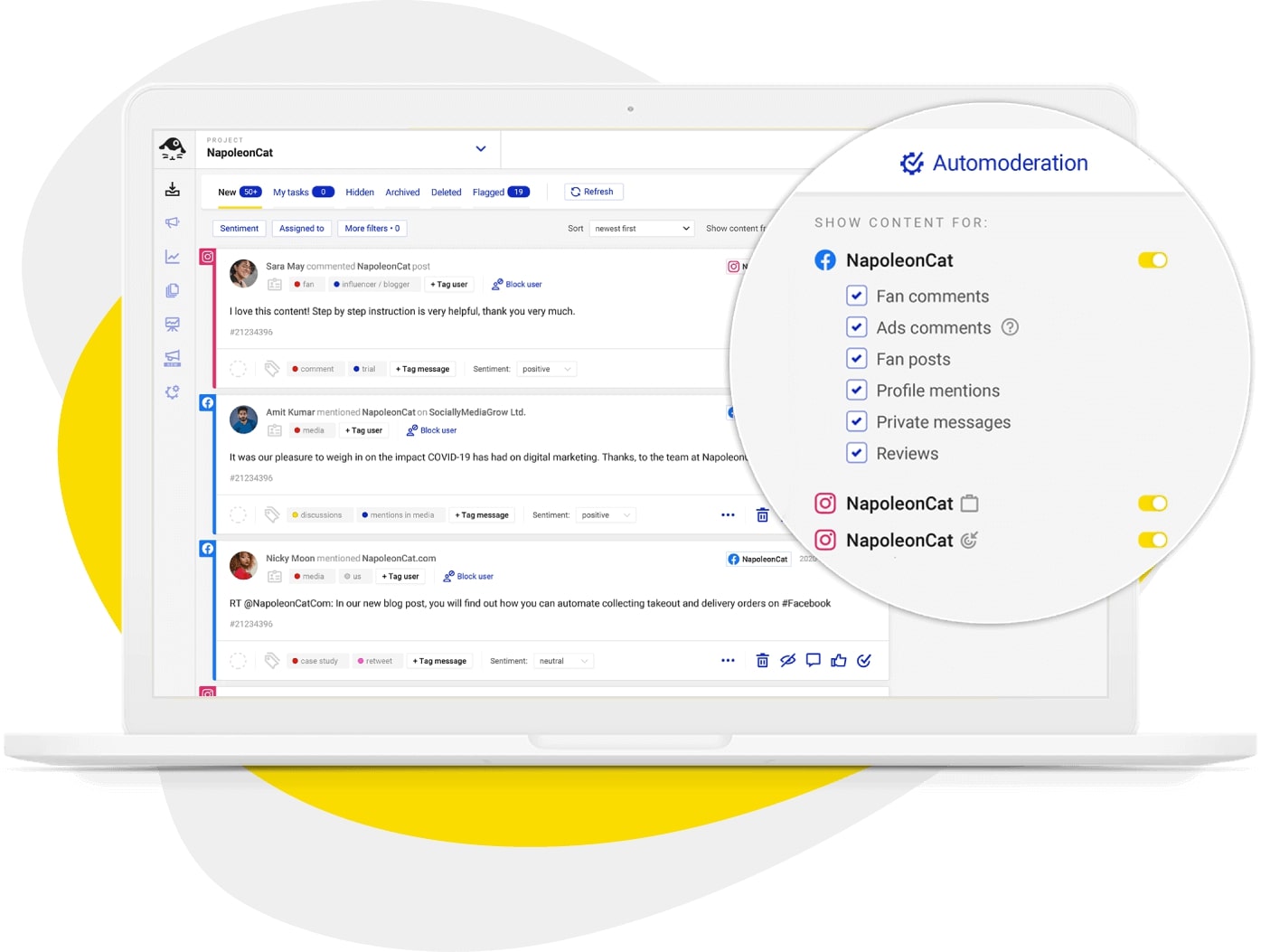Viewport: 1261px width, 952px height.
Task: Open more options dots on Nicky Moon's message
Action: click(728, 661)
